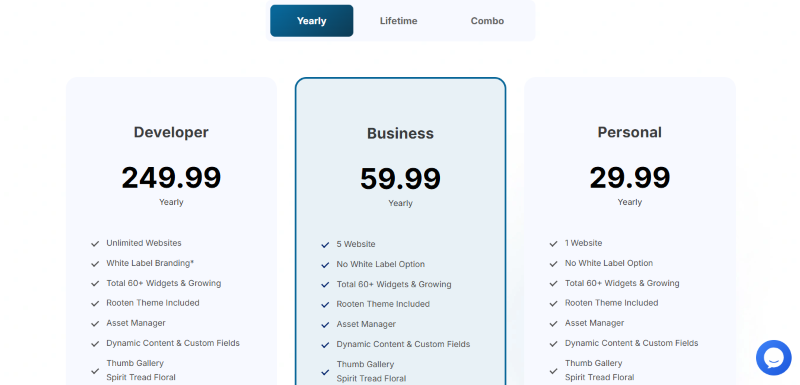
Task: Click Developer's Total 60+ Widgets & Growing text
Action: (x=164, y=283)
